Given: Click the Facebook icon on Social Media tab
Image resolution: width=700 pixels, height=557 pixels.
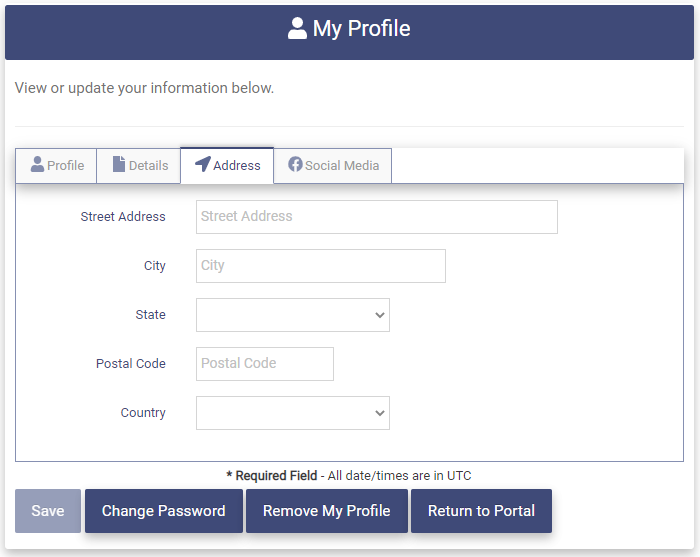Looking at the screenshot, I should (x=295, y=165).
